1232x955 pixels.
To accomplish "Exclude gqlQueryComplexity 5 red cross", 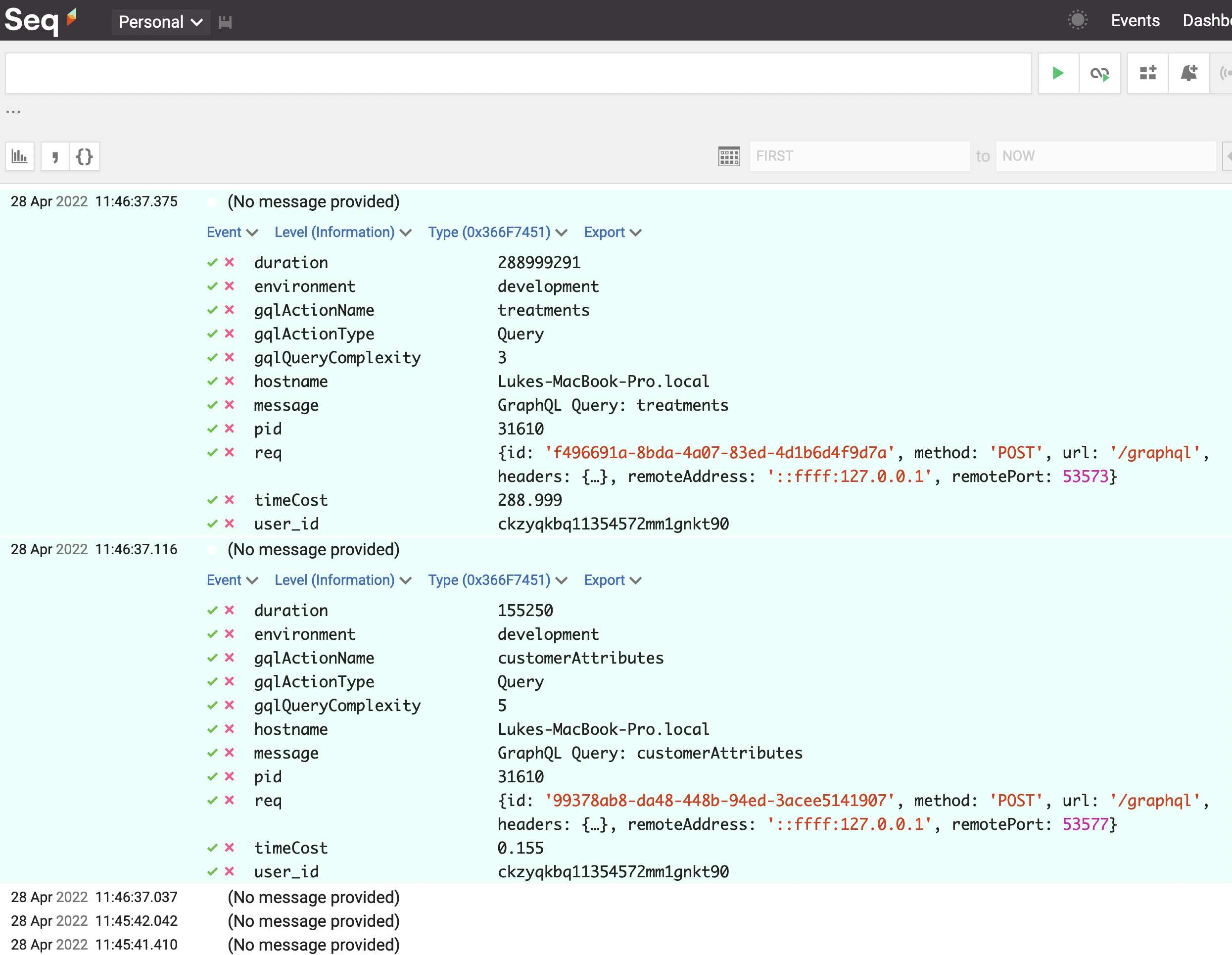I will pos(230,705).
